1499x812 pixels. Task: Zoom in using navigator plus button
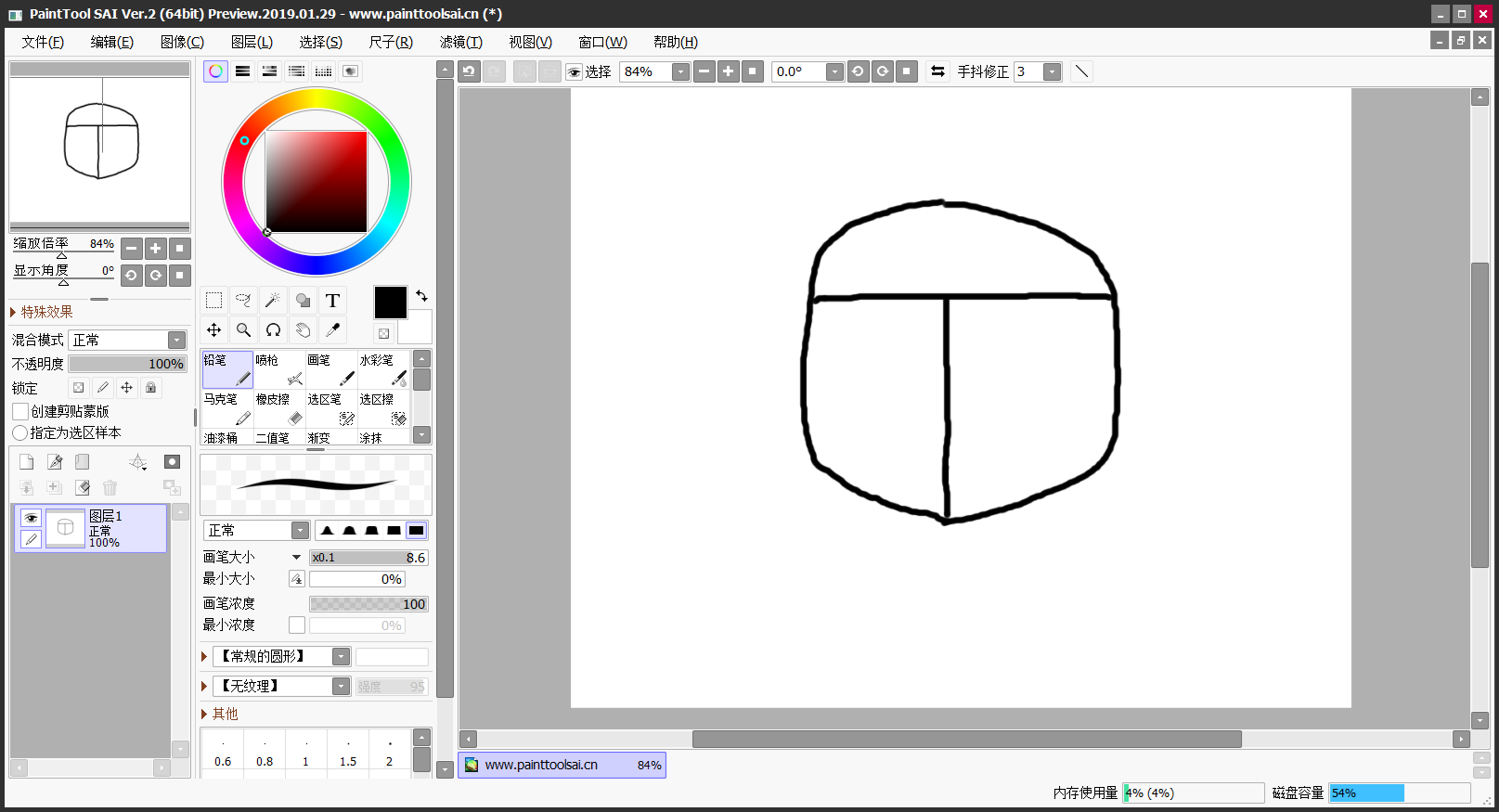[156, 248]
